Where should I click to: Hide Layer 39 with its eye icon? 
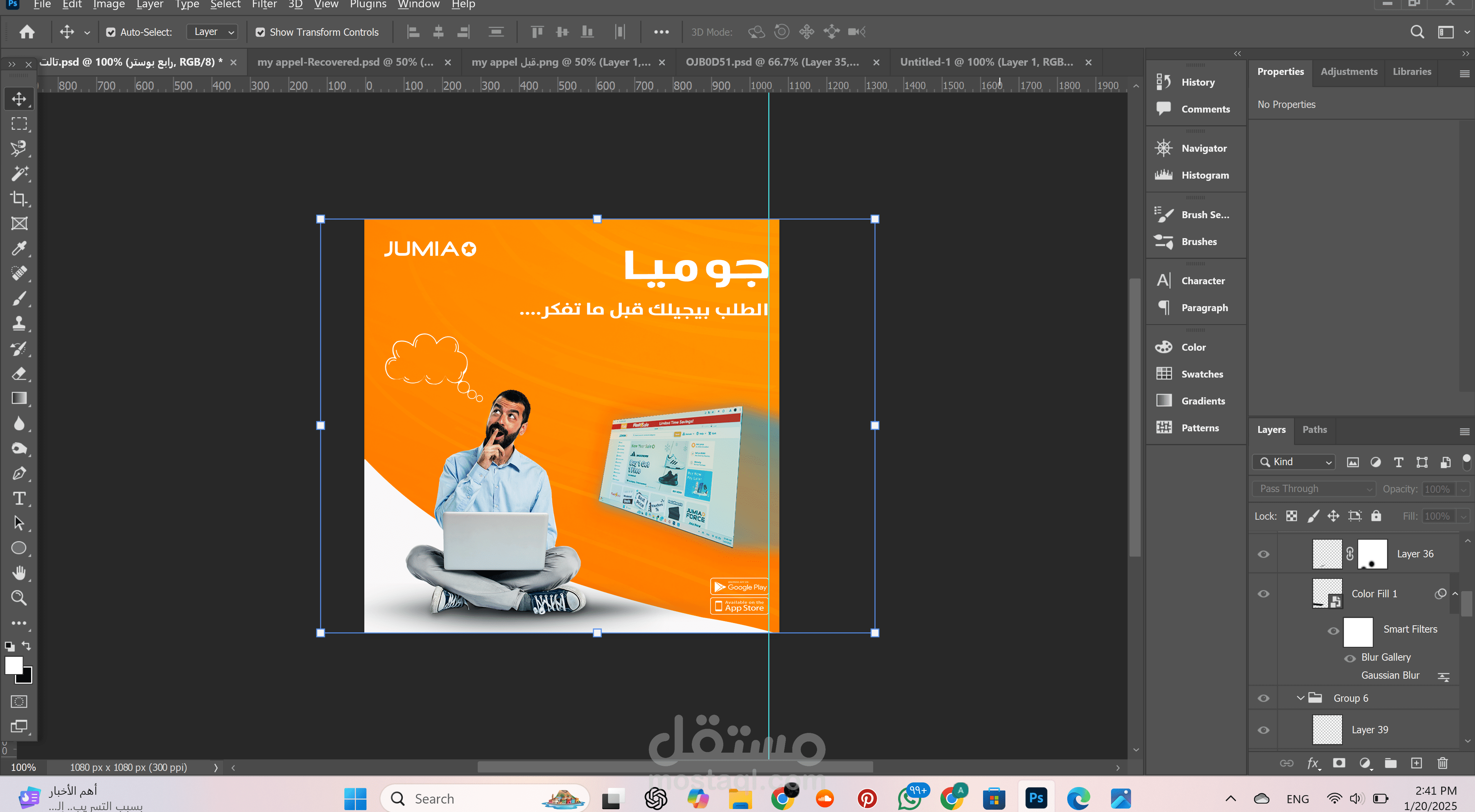(1264, 729)
